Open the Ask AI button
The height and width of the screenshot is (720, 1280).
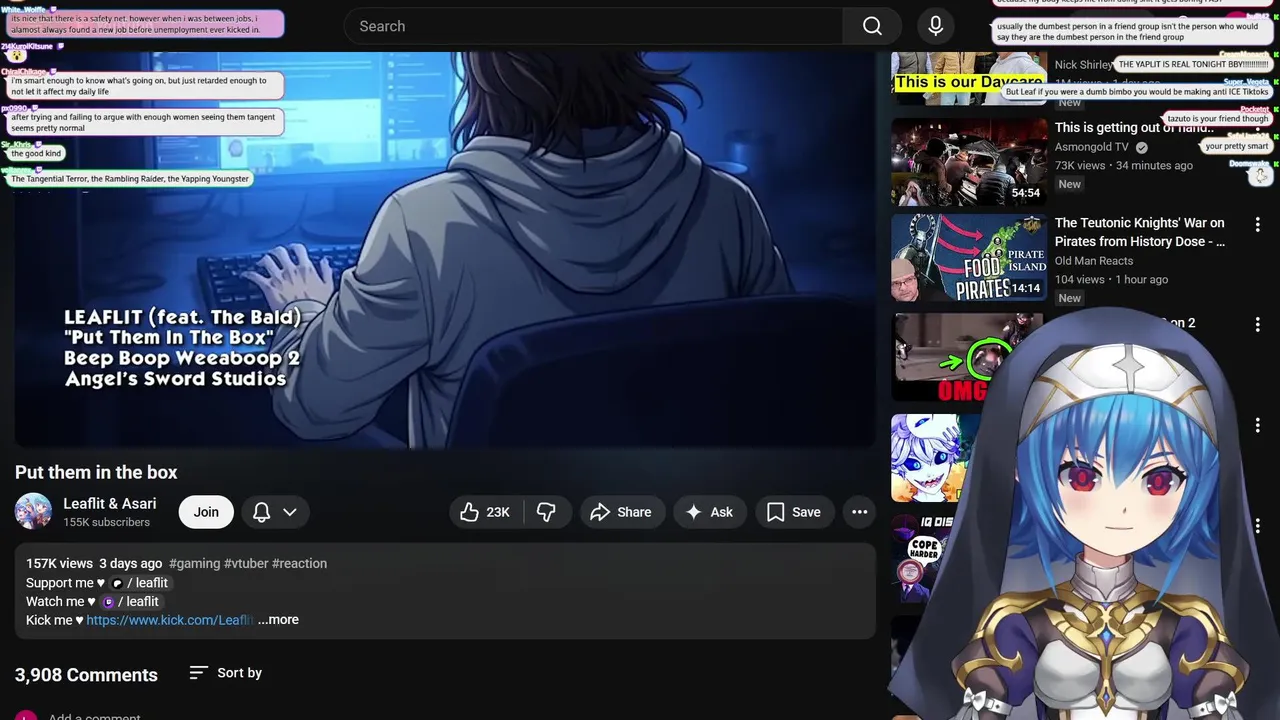(709, 512)
